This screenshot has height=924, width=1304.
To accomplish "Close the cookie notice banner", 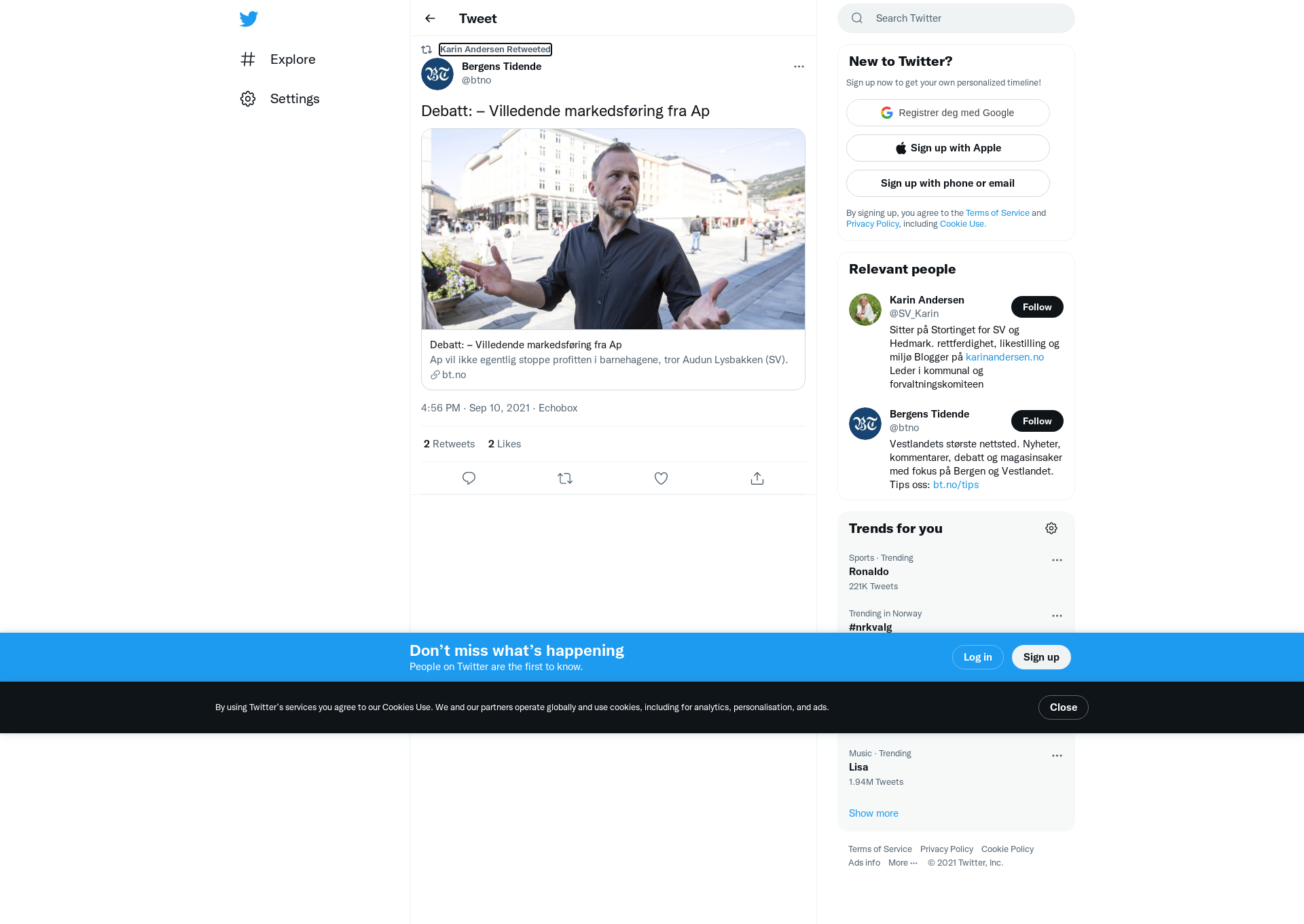I will pyautogui.click(x=1064, y=707).
